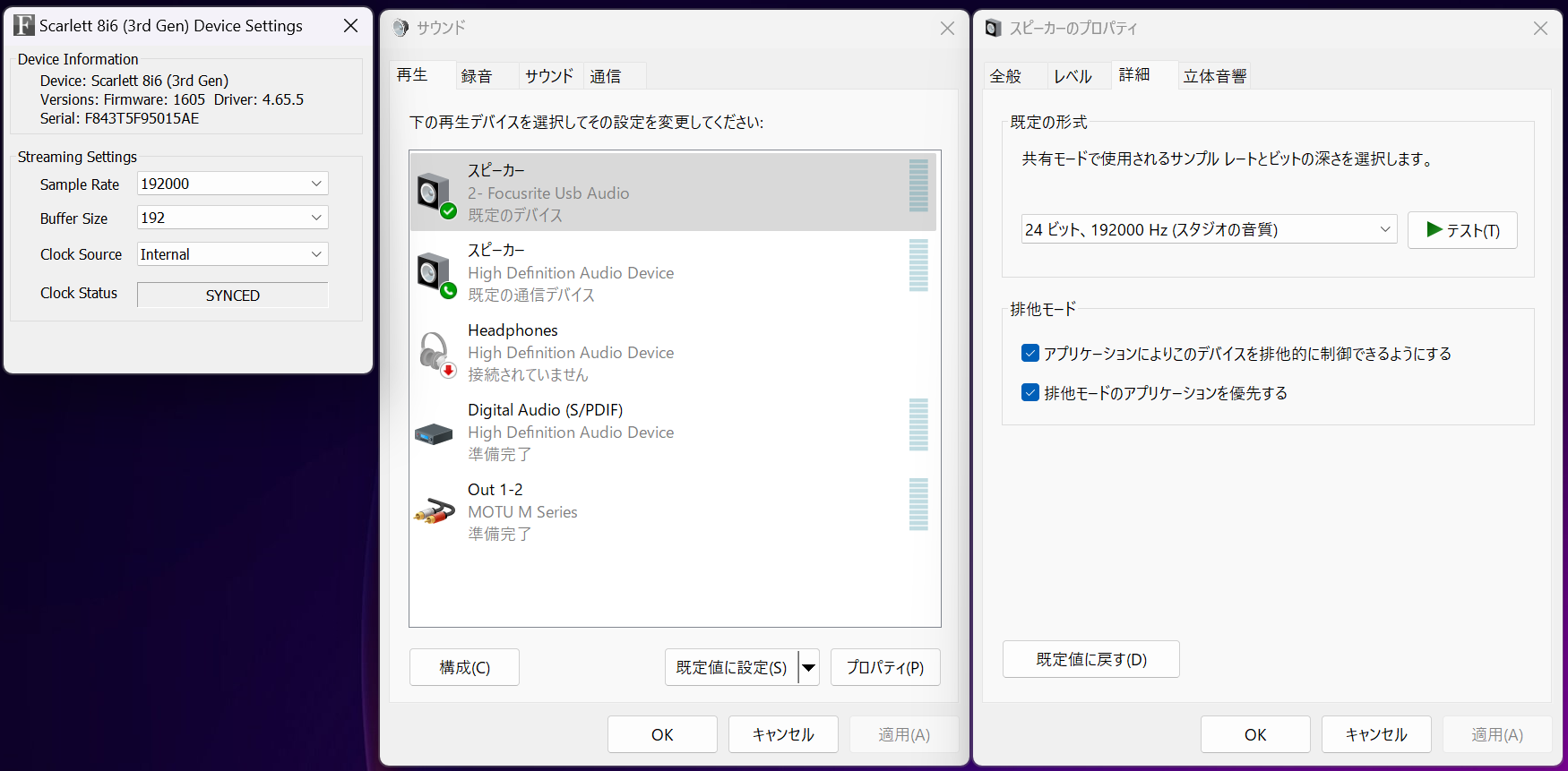Expand the set default button arrow
Screen dimensions: 1568x771
coord(809,667)
